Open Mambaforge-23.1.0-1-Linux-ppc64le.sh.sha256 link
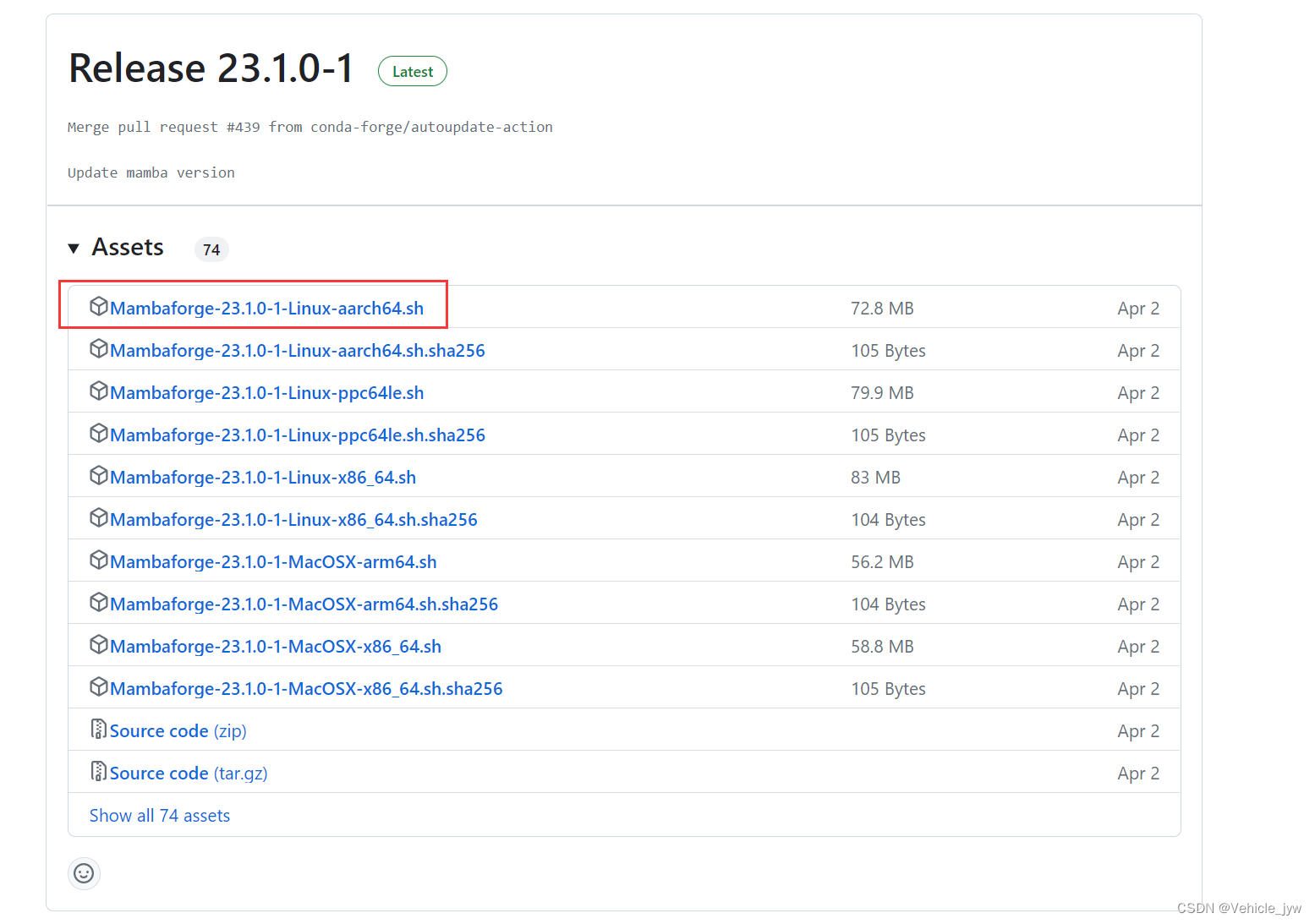The height and width of the screenshot is (924, 1315). [298, 435]
